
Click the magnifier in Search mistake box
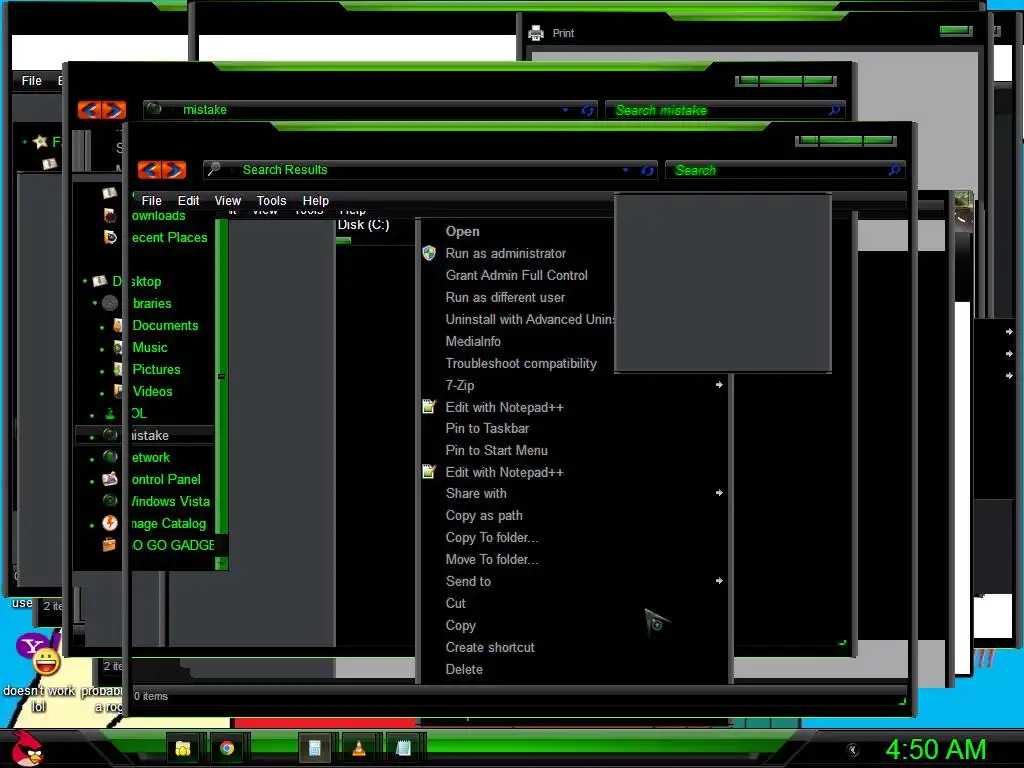coord(834,110)
